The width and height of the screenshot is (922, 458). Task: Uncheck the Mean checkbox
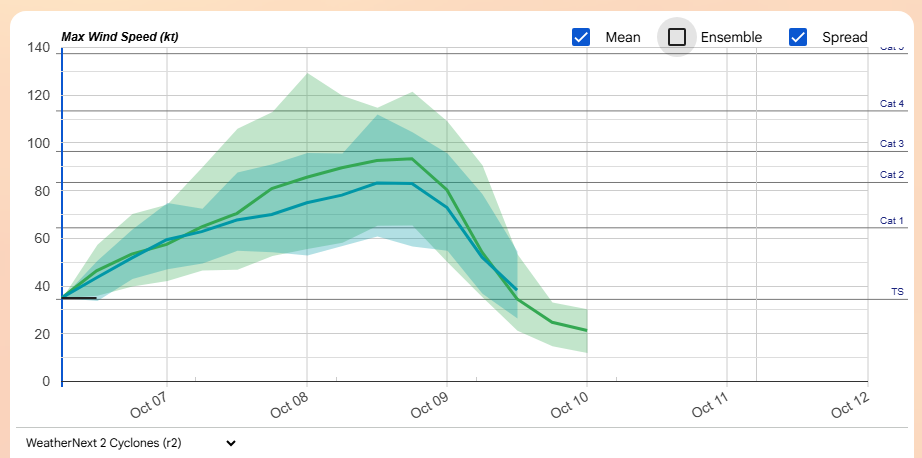coord(581,37)
